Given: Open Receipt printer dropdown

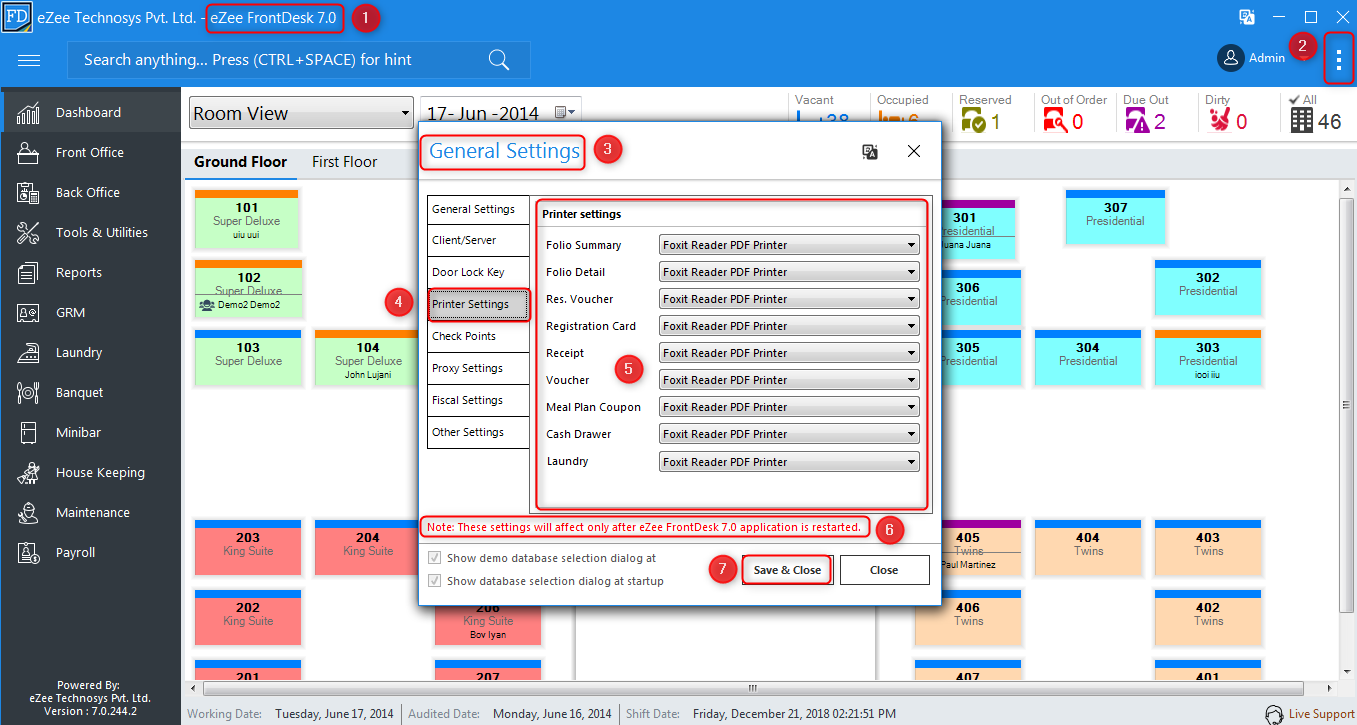Looking at the screenshot, I should point(789,353).
